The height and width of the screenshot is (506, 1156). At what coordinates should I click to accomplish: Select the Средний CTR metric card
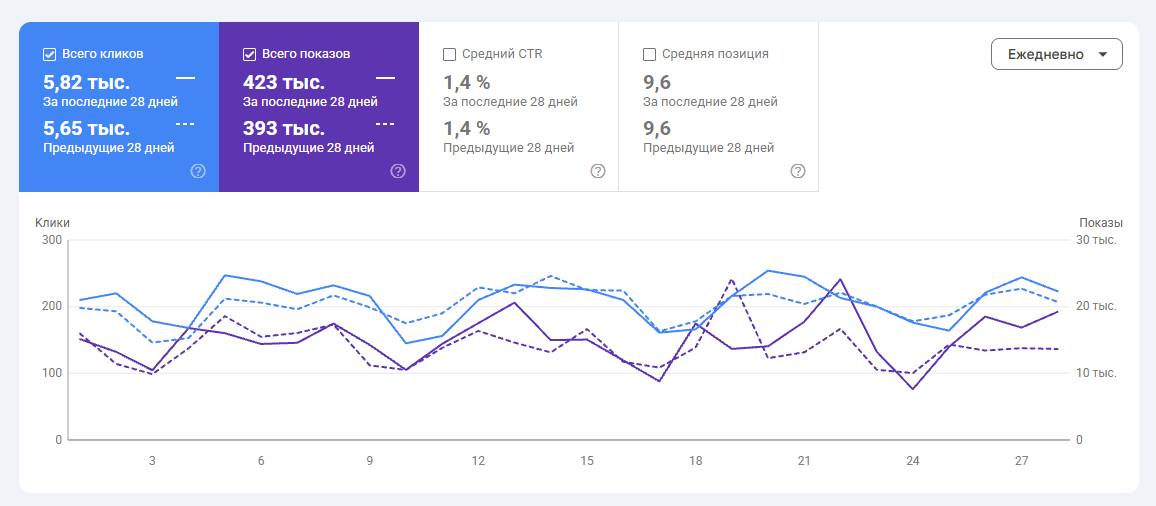click(518, 107)
